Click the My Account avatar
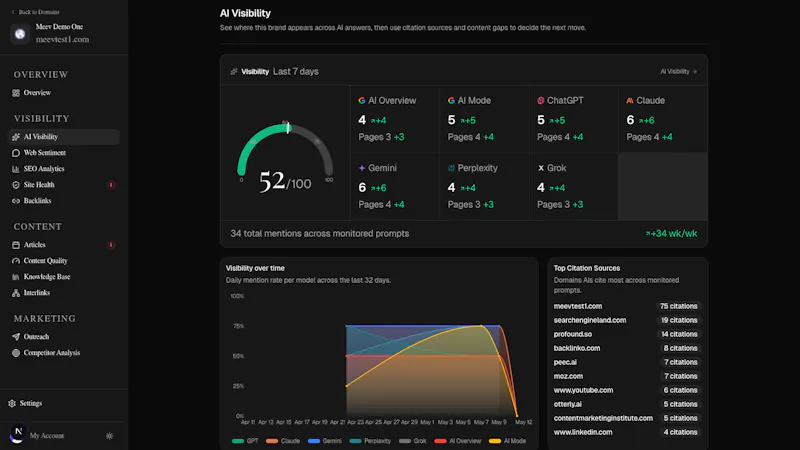The image size is (800, 450). pos(18,434)
